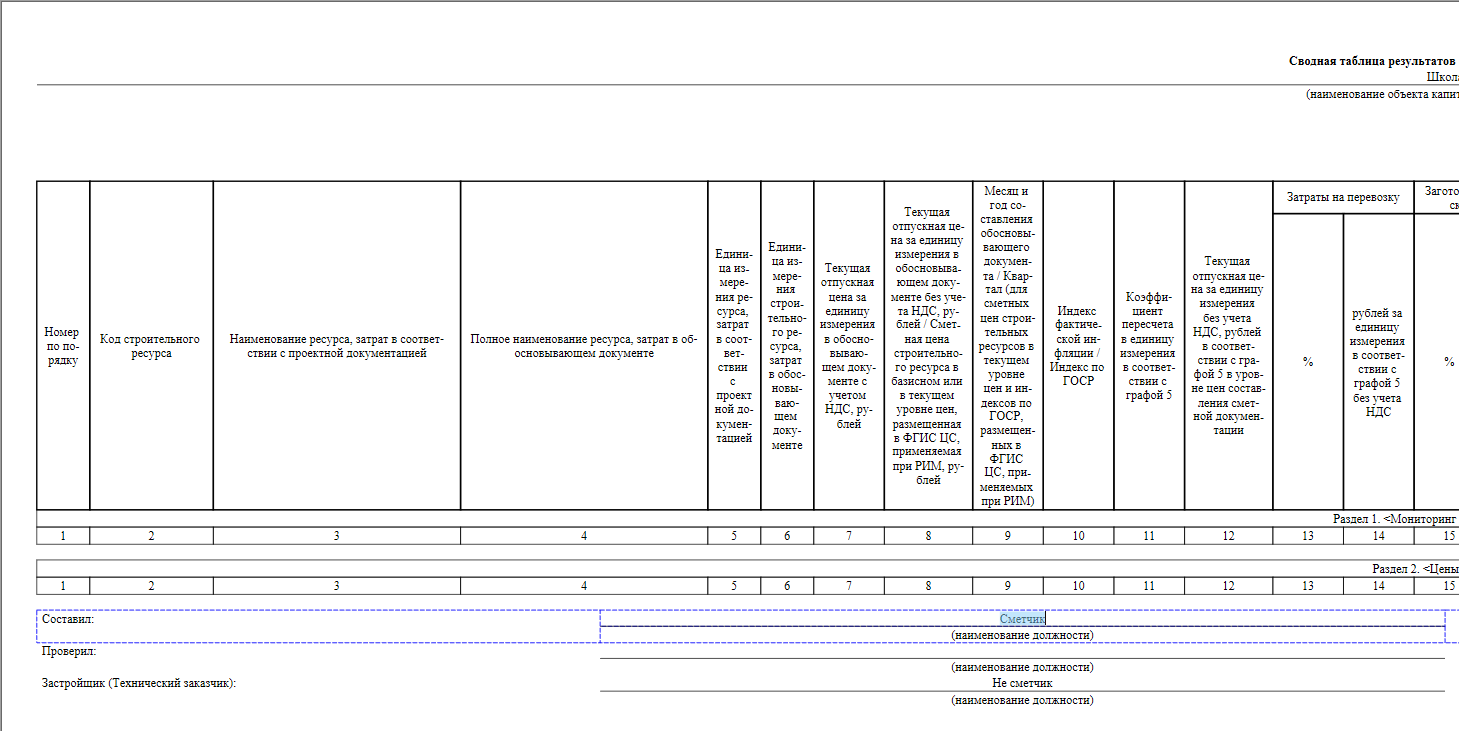This screenshot has width=1459, height=731.
Task: Select the "Составил:" label
Action: (x=68, y=620)
